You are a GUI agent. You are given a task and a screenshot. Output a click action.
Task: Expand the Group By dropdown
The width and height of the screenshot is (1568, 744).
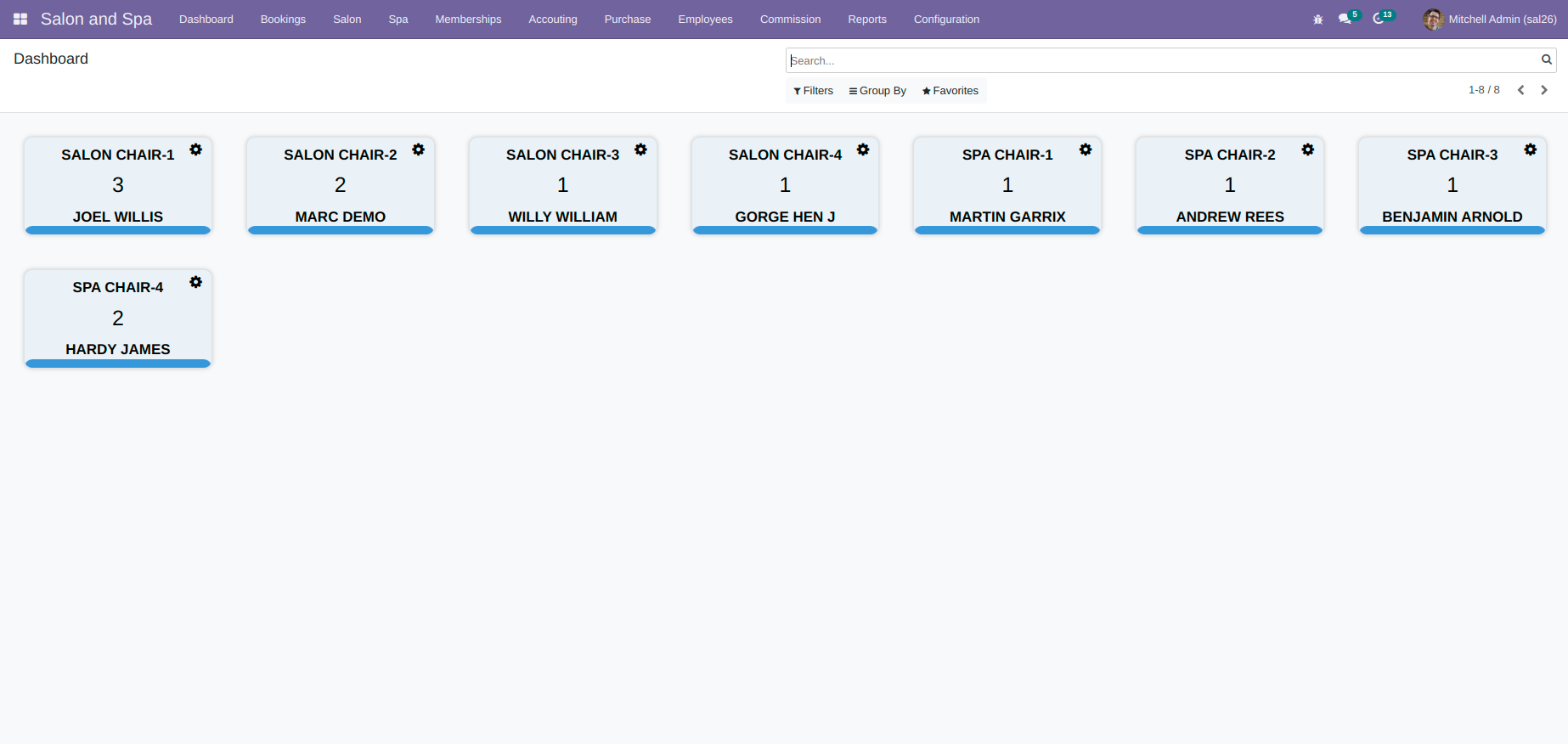(878, 91)
